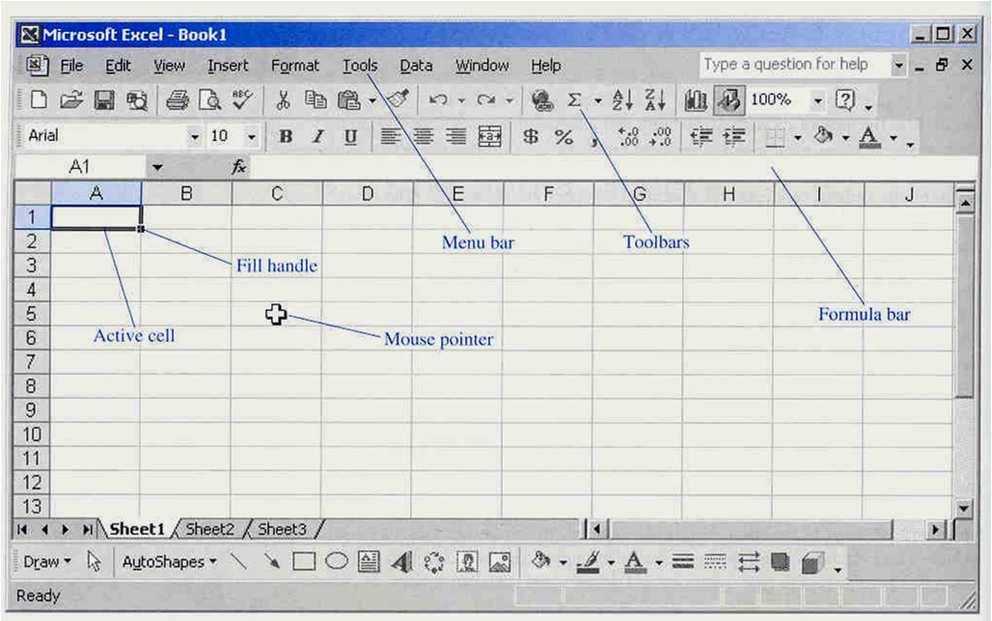Screen dimensions: 992x621
Task: Apply Percent style icon
Action: pyautogui.click(x=563, y=137)
